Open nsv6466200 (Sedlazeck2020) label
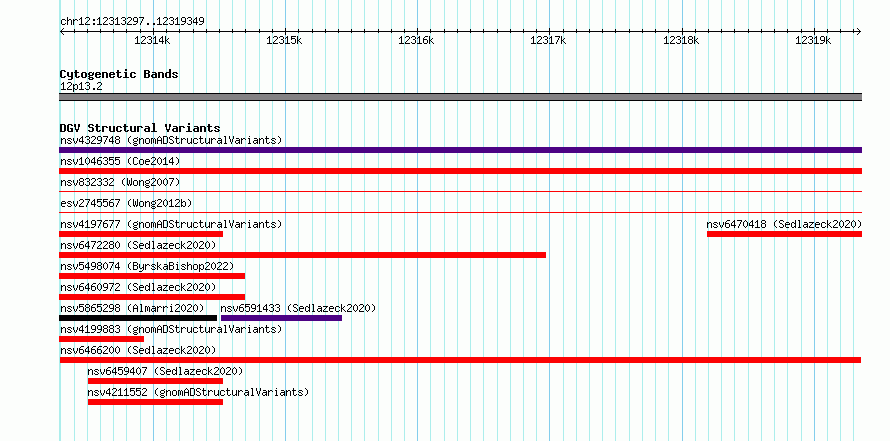Viewport: 890px width, 441px height. pyautogui.click(x=138, y=350)
